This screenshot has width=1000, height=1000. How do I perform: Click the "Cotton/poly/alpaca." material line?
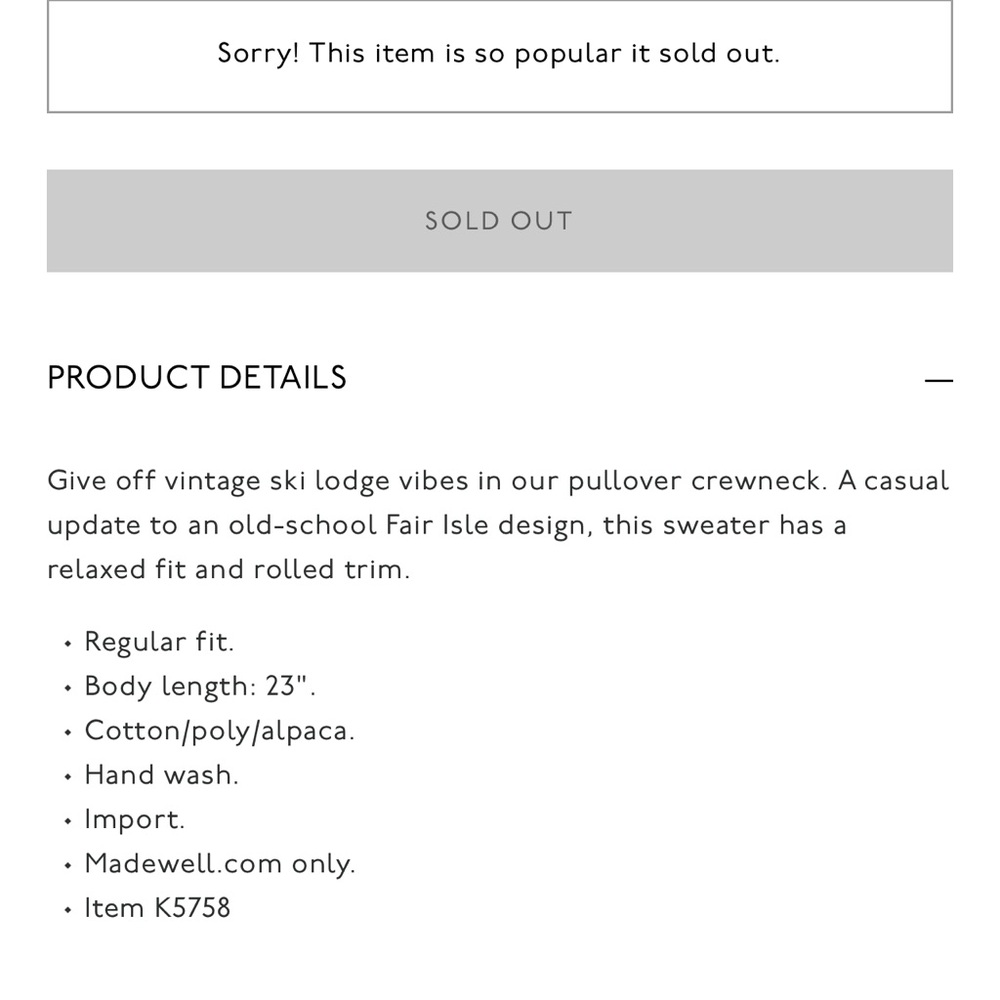coord(219,731)
